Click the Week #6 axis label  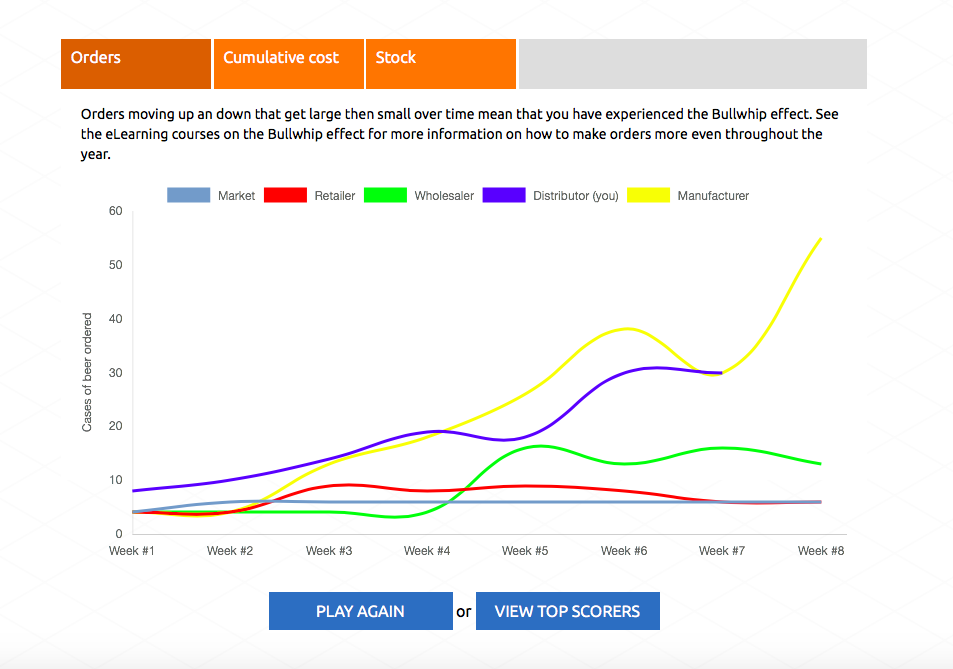624,551
